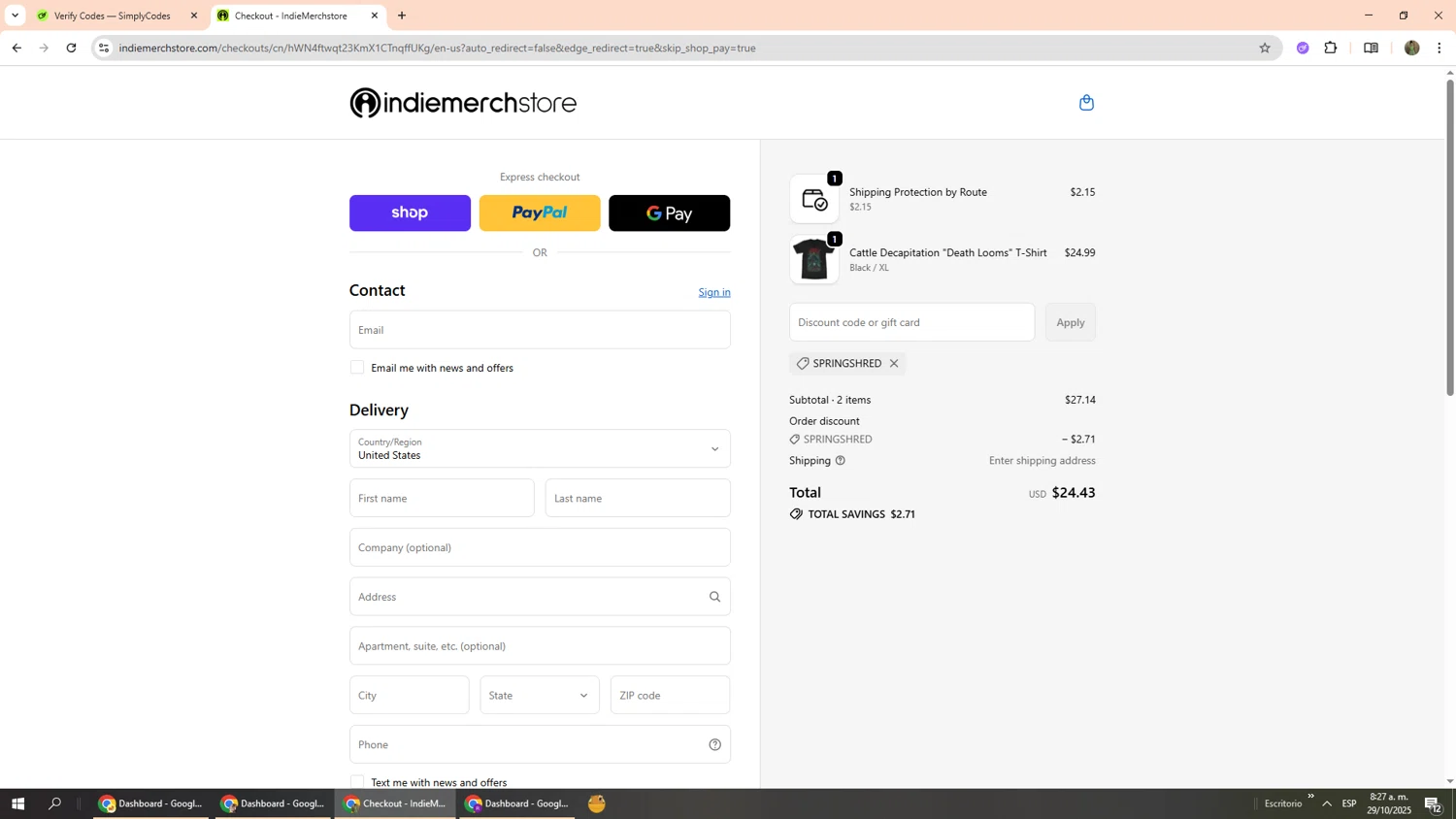Open the first Dashboard Chrome taskbar item

(150, 803)
